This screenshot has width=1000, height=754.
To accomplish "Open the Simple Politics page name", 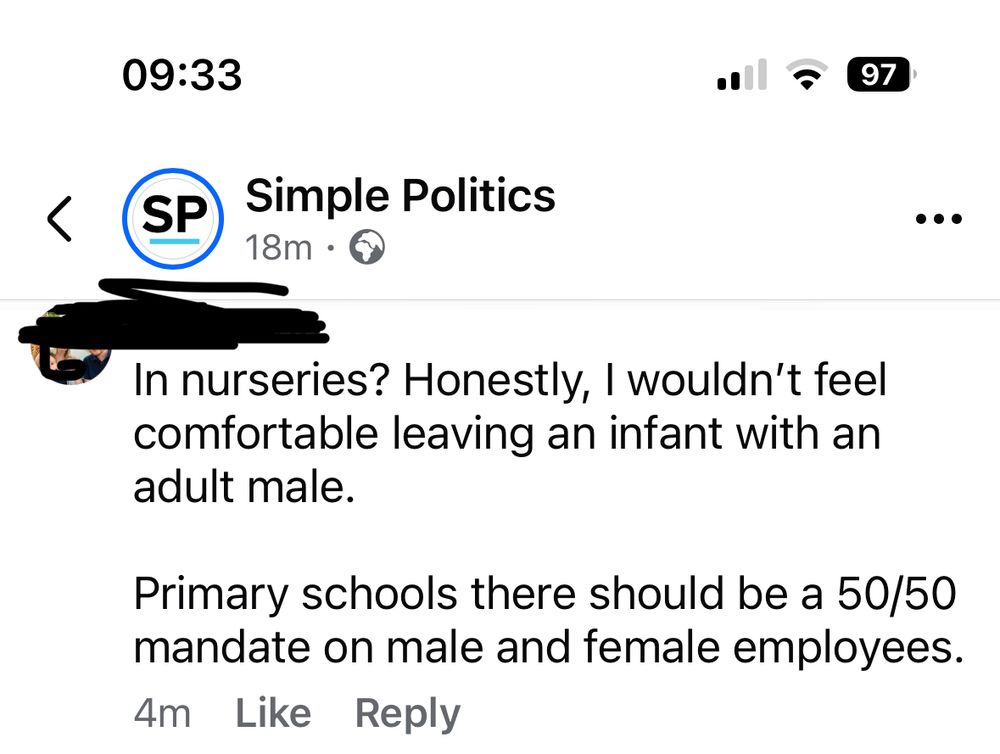I will coord(400,195).
